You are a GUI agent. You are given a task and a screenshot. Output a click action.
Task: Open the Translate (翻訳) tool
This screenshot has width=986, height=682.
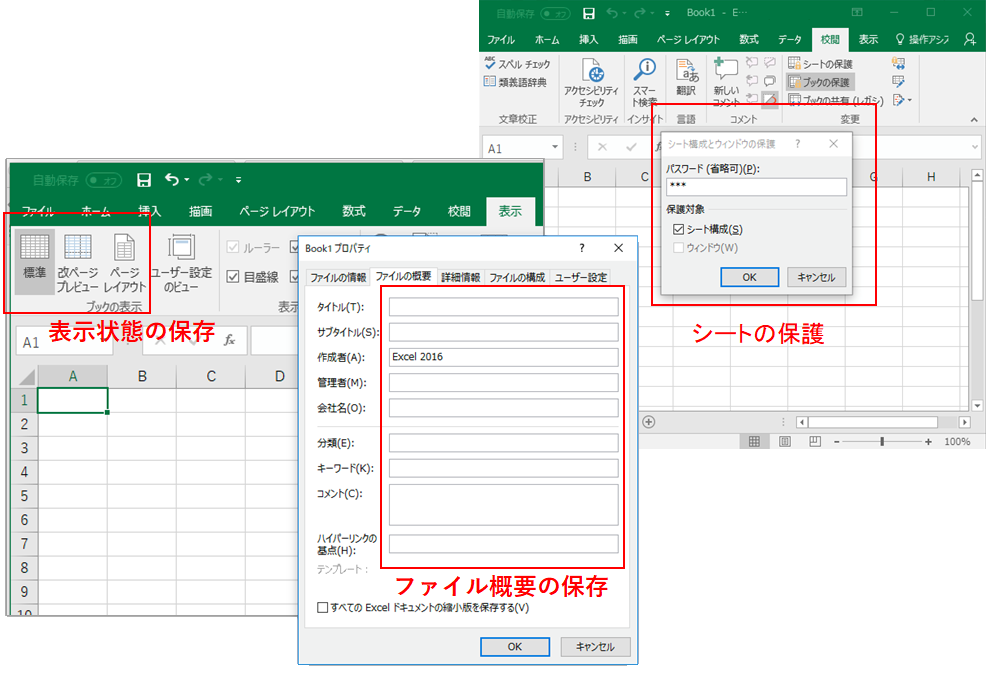686,77
